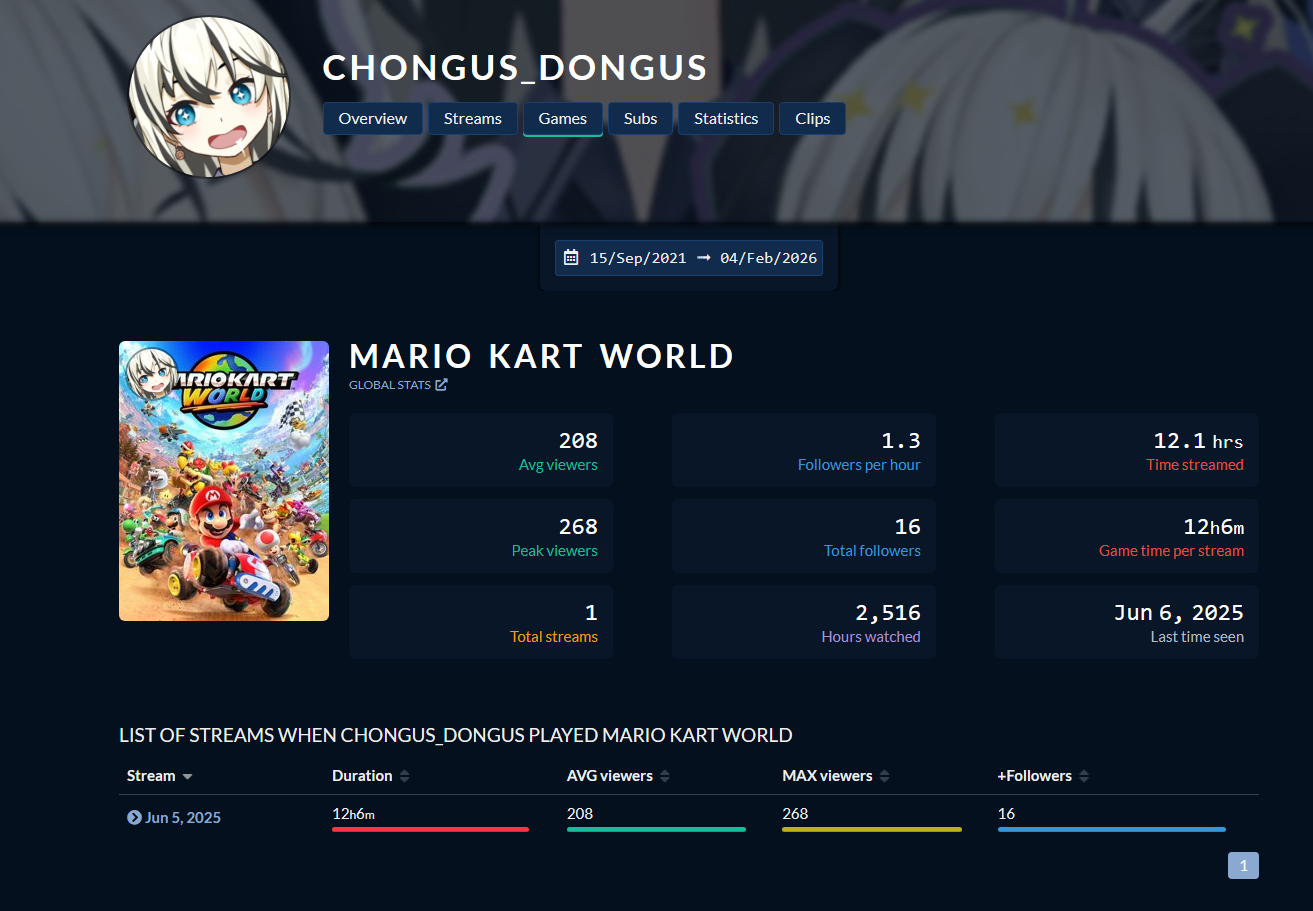Click the Chongus_Dongus profile avatar
The width and height of the screenshot is (1313, 911).
click(209, 97)
